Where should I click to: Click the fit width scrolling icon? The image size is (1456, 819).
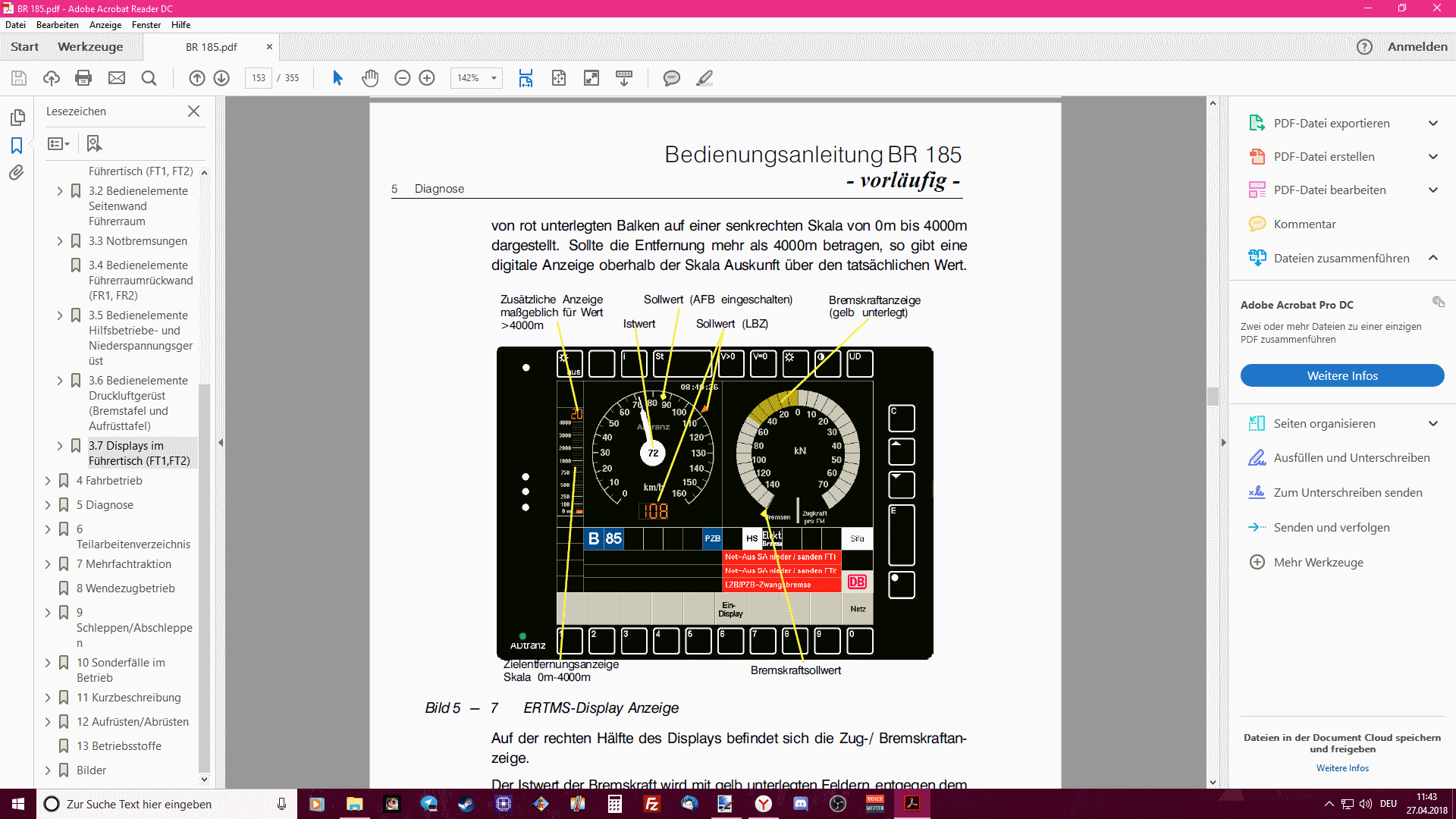tap(526, 78)
